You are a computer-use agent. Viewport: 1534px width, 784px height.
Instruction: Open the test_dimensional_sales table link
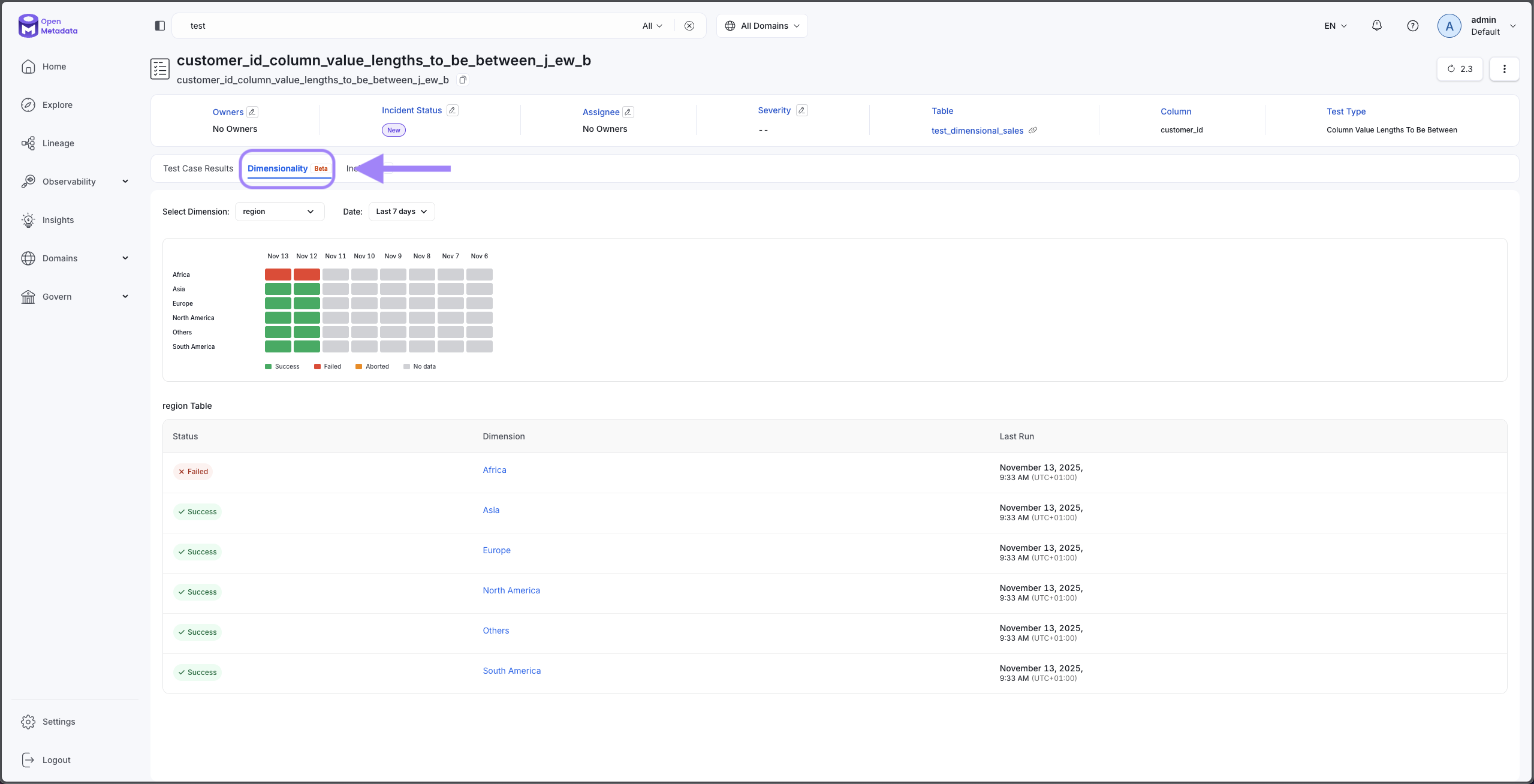(x=977, y=131)
